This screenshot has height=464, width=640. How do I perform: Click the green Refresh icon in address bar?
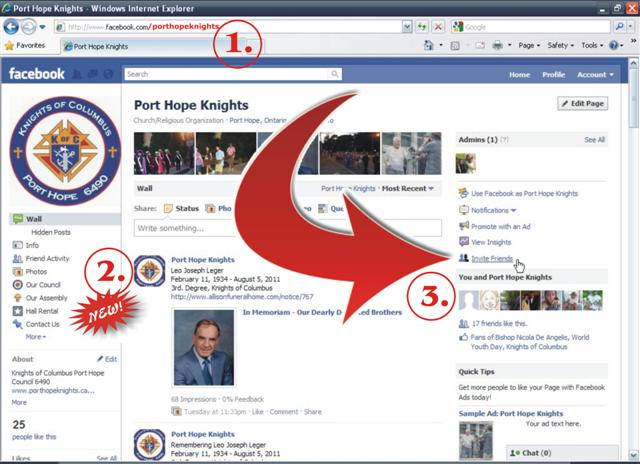(x=422, y=27)
